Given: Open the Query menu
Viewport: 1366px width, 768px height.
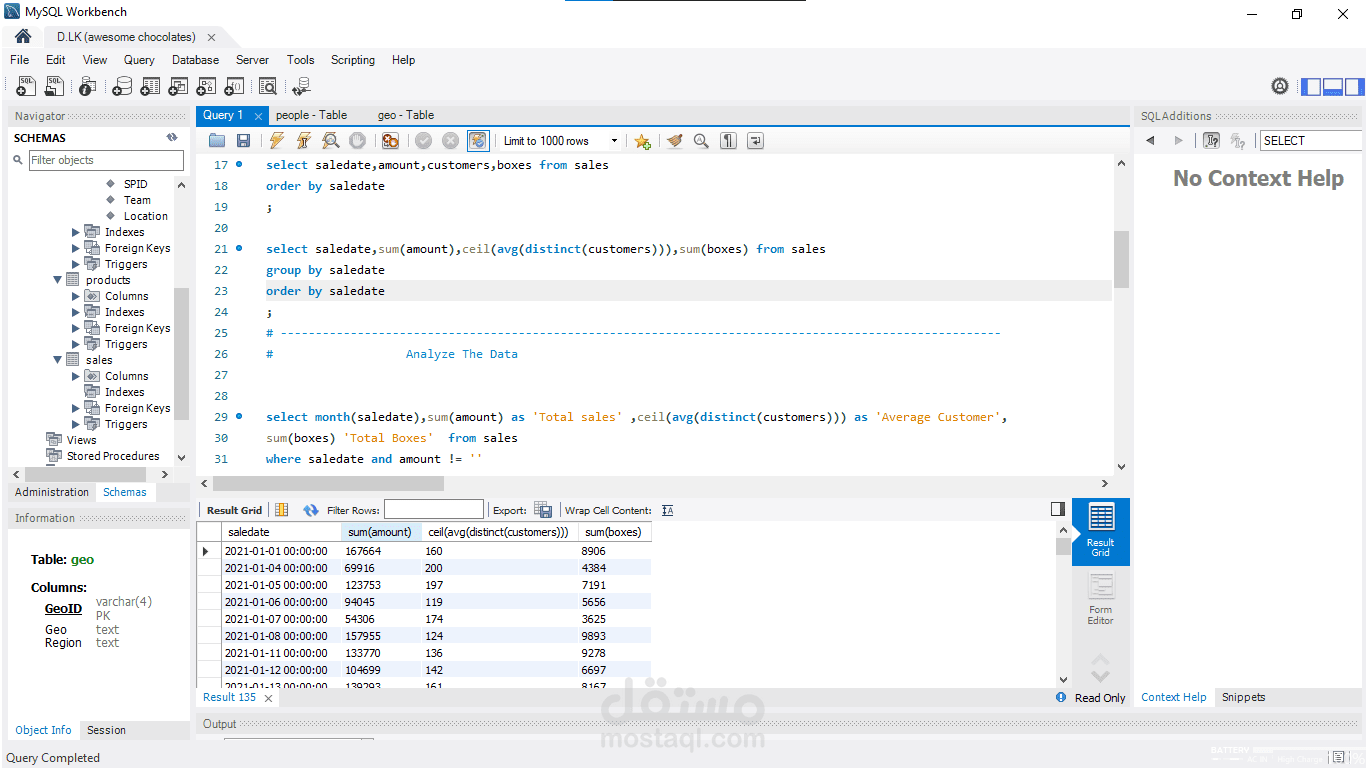Looking at the screenshot, I should (139, 60).
